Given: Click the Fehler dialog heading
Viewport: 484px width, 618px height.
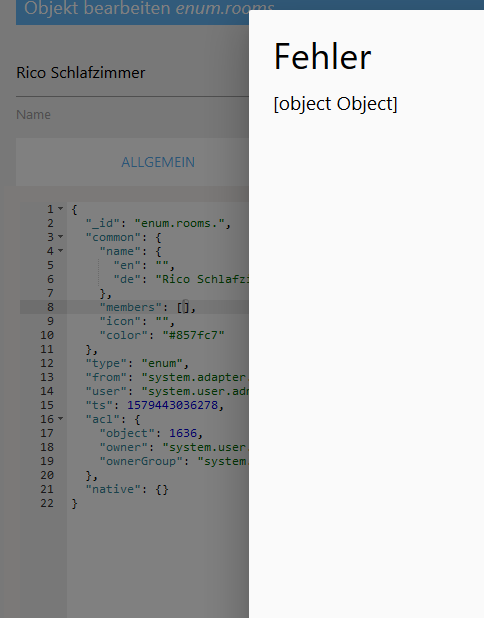Looking at the screenshot, I should click(322, 57).
